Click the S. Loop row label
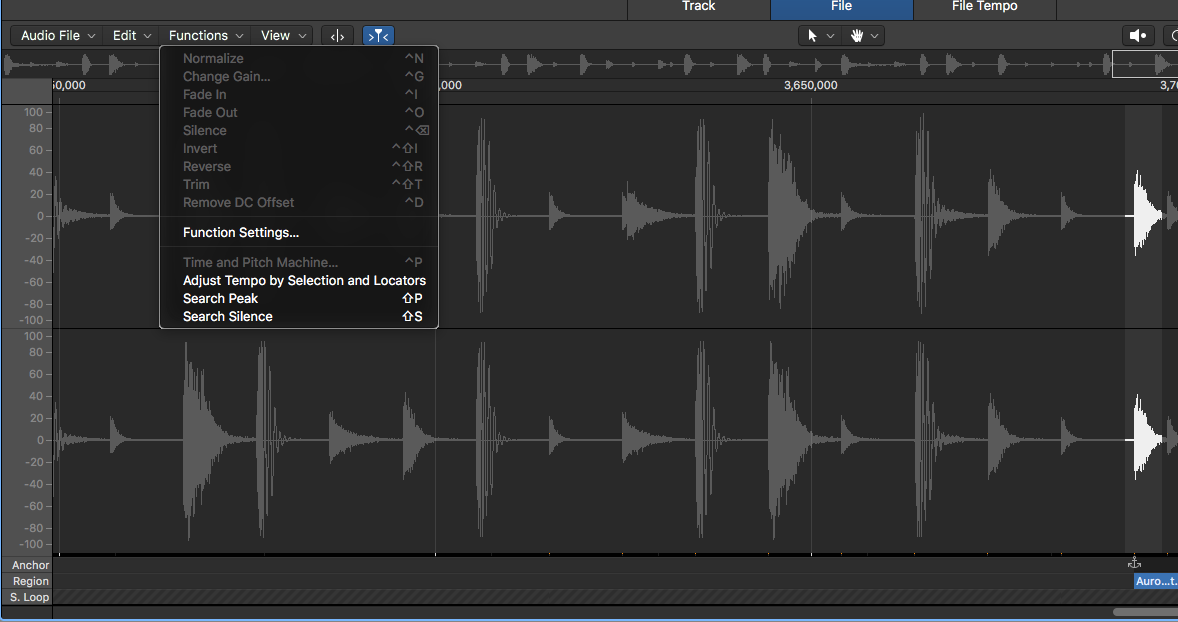Screen dimensions: 1178x622 tap(29, 597)
